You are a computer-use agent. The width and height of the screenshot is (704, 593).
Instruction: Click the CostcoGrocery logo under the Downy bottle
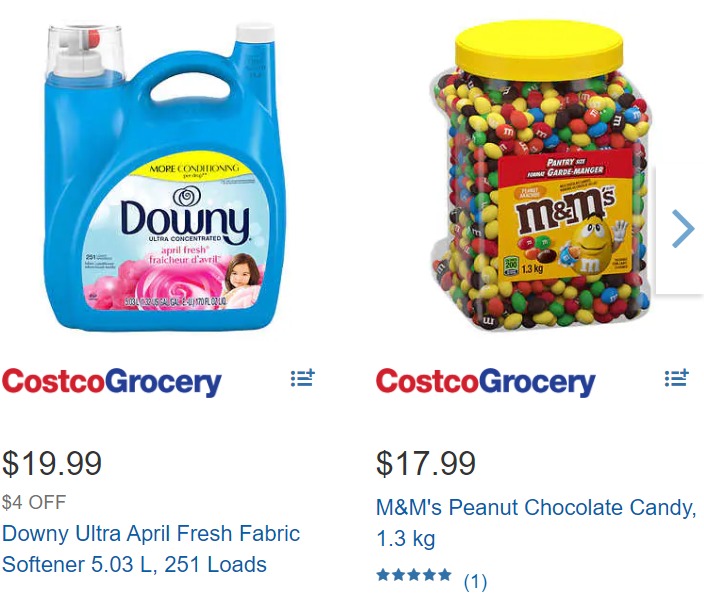(112, 382)
